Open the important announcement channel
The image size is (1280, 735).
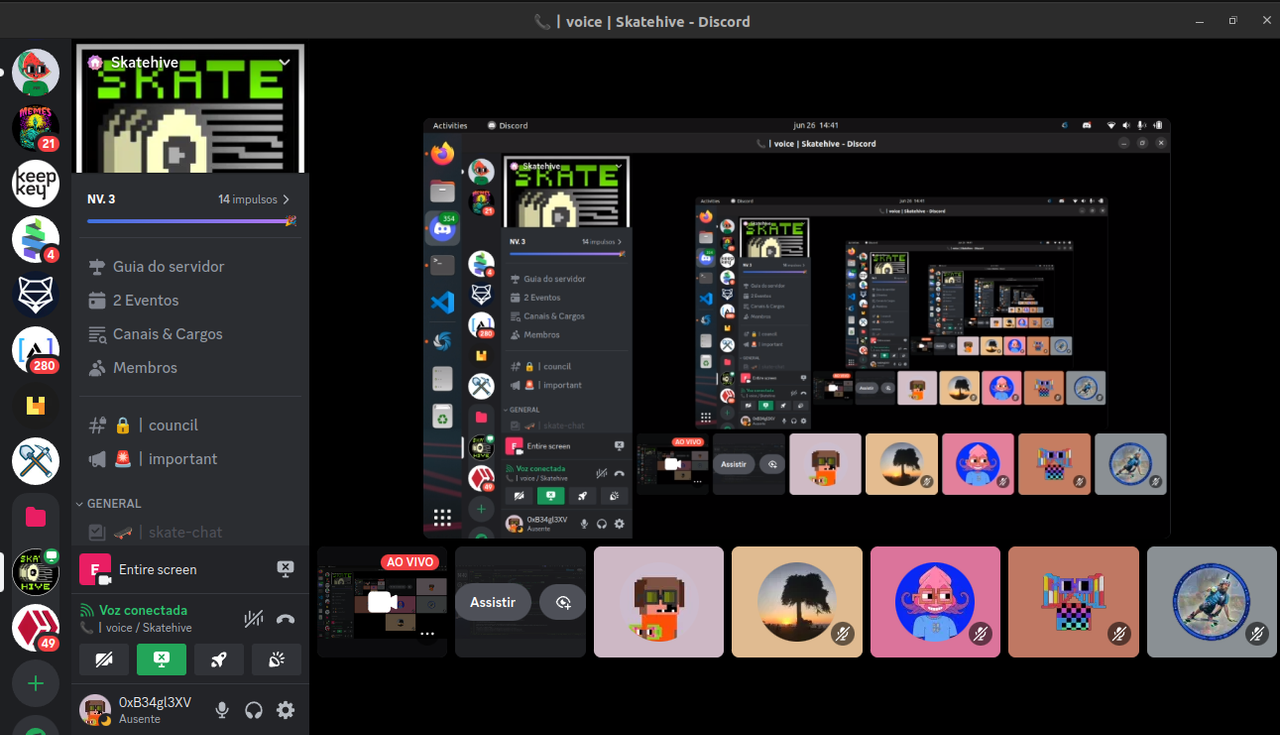(190, 459)
